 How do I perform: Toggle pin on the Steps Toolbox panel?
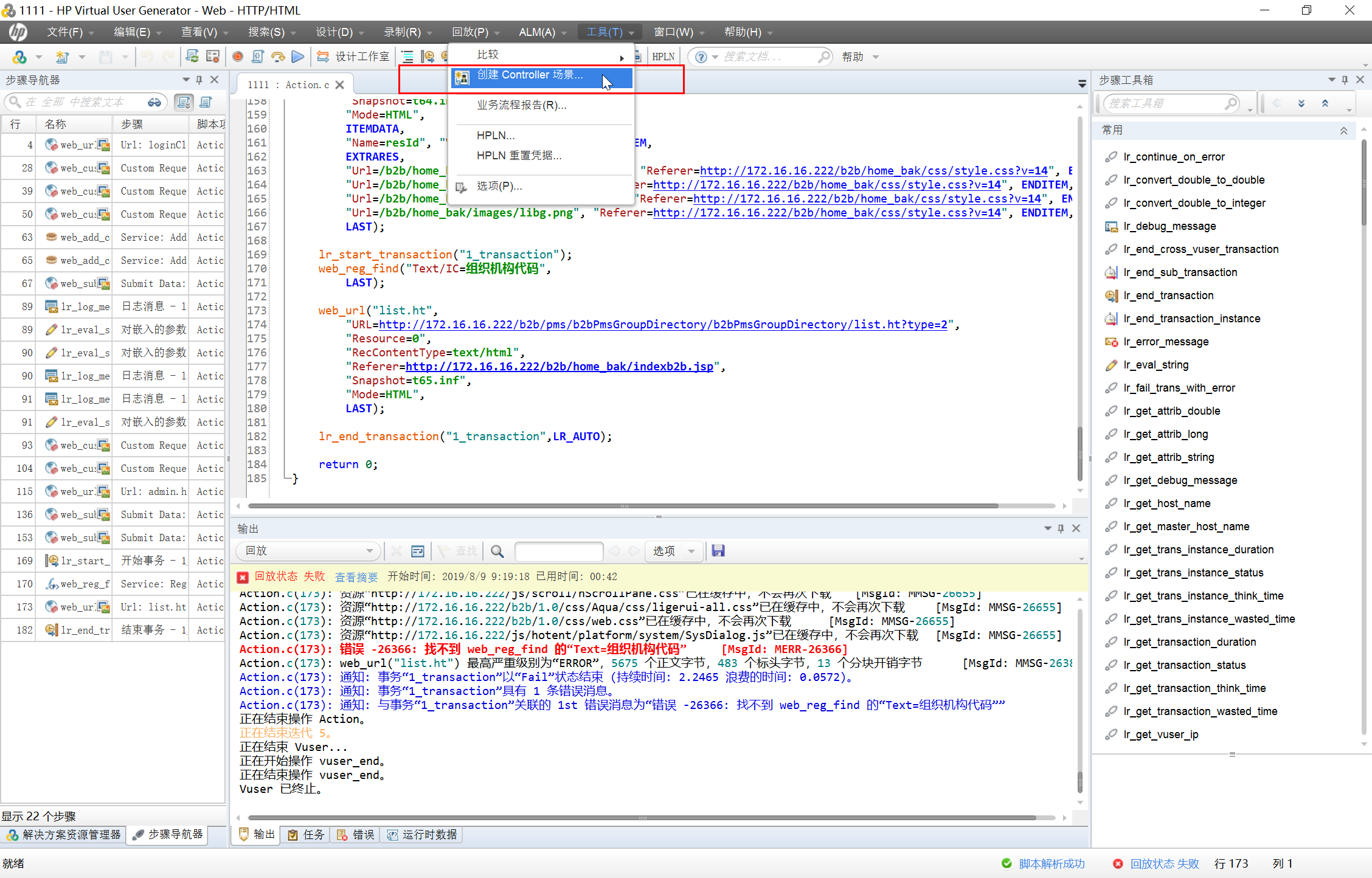(1345, 80)
